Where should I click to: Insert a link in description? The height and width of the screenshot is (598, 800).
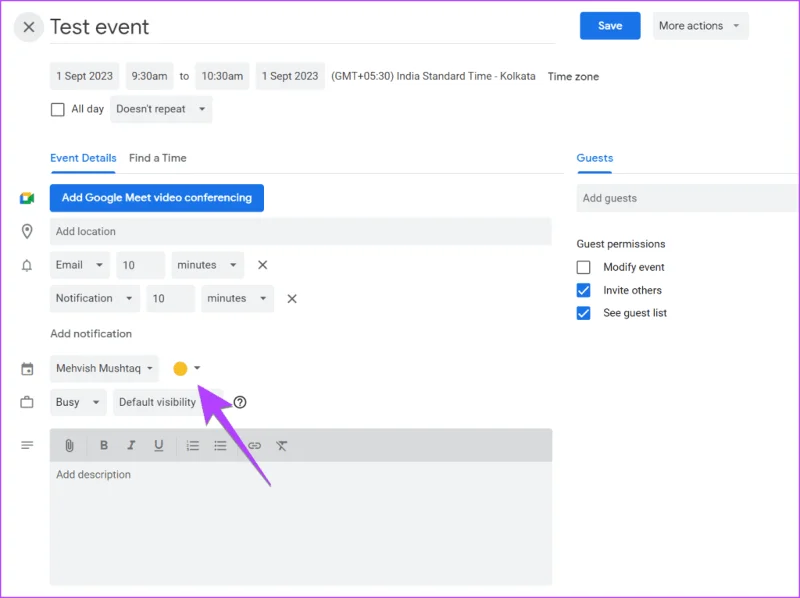click(254, 446)
